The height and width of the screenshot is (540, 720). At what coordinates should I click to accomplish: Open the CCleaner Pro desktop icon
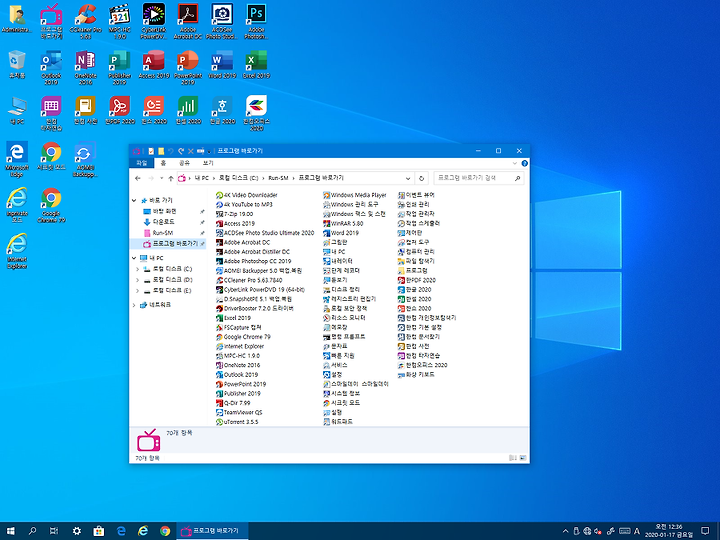coord(85,21)
